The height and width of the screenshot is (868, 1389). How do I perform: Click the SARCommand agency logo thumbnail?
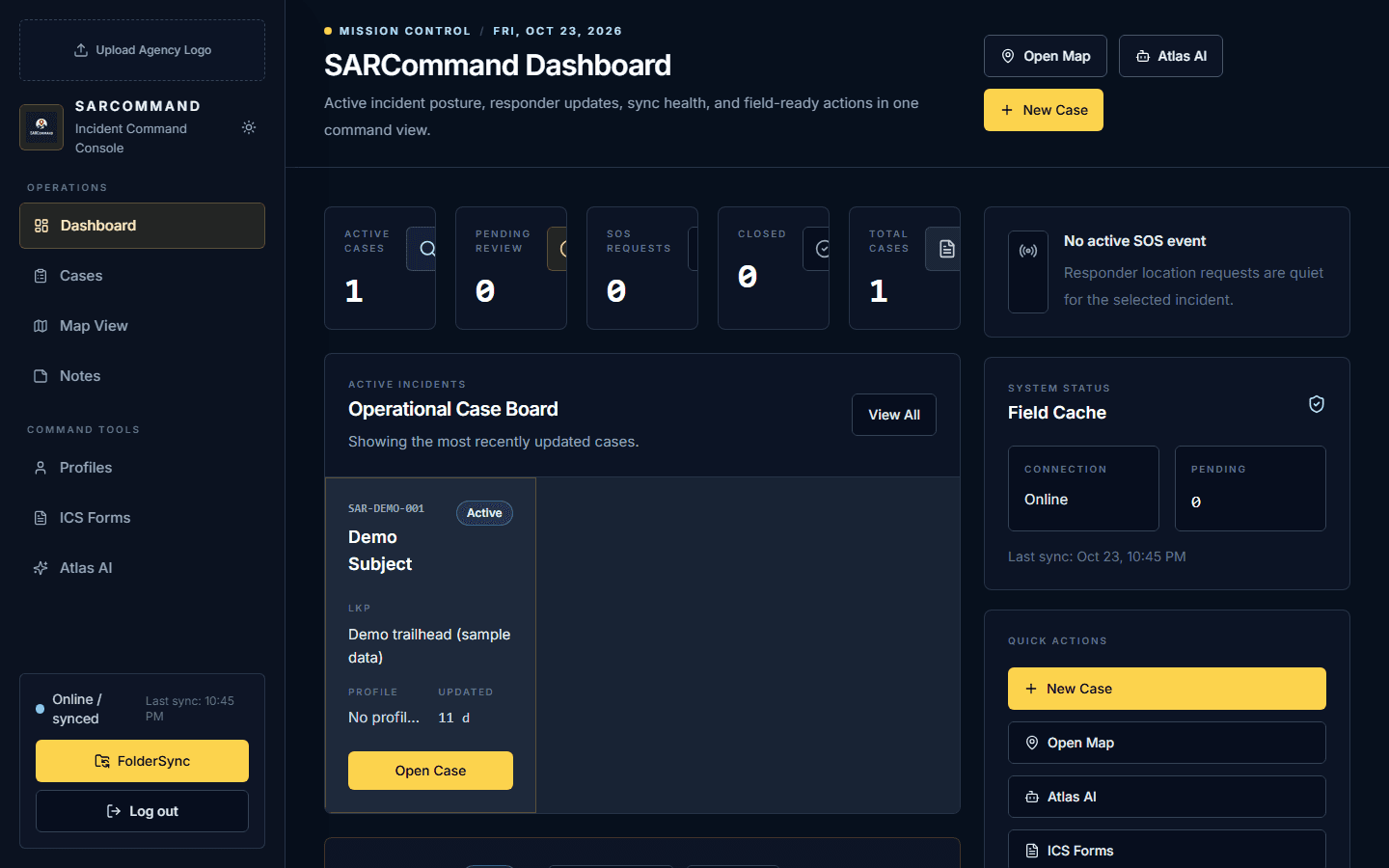[x=41, y=127]
